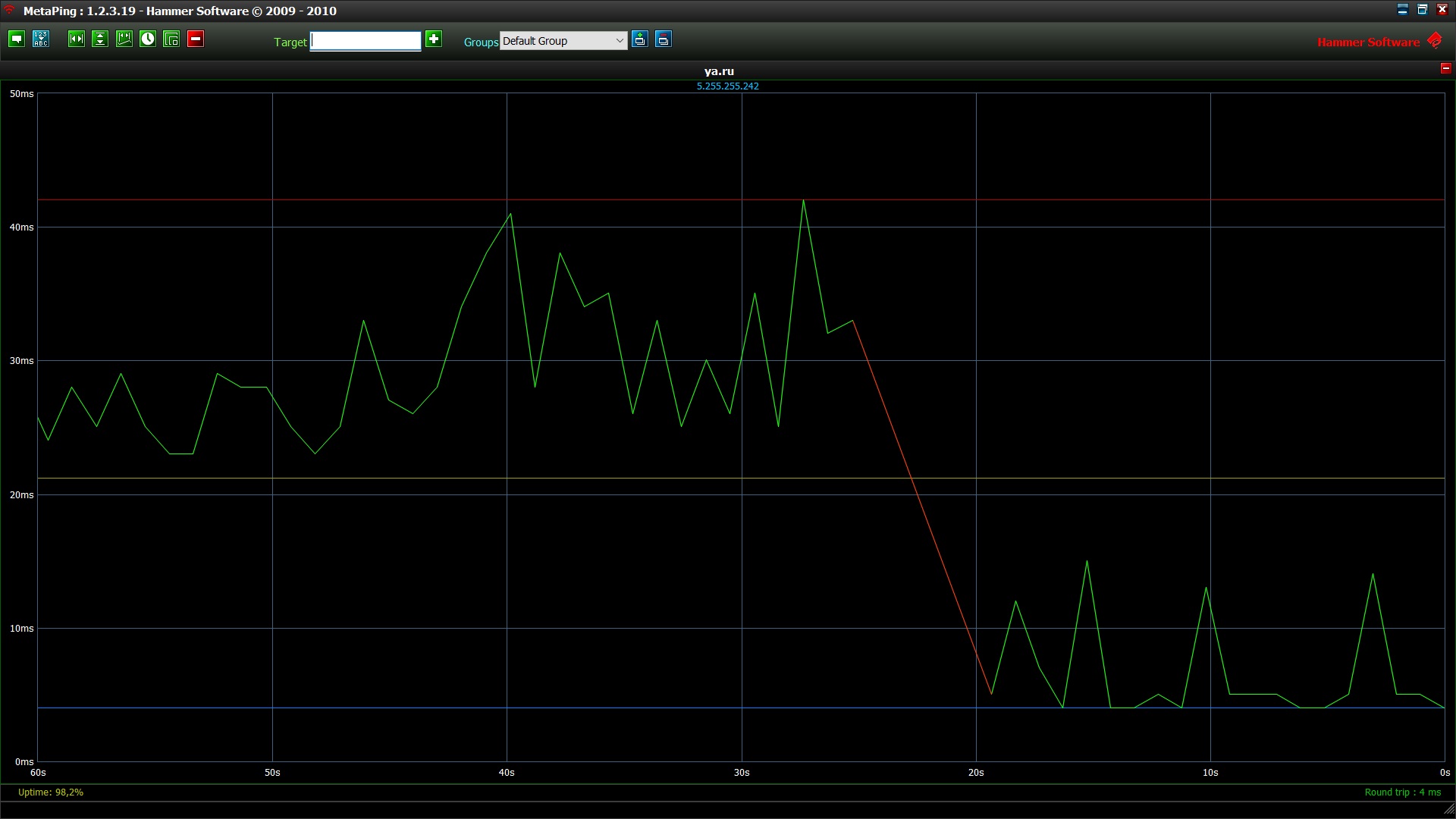Click the green plus button beside Target
Viewport: 1456px width, 819px height.
[x=434, y=39]
